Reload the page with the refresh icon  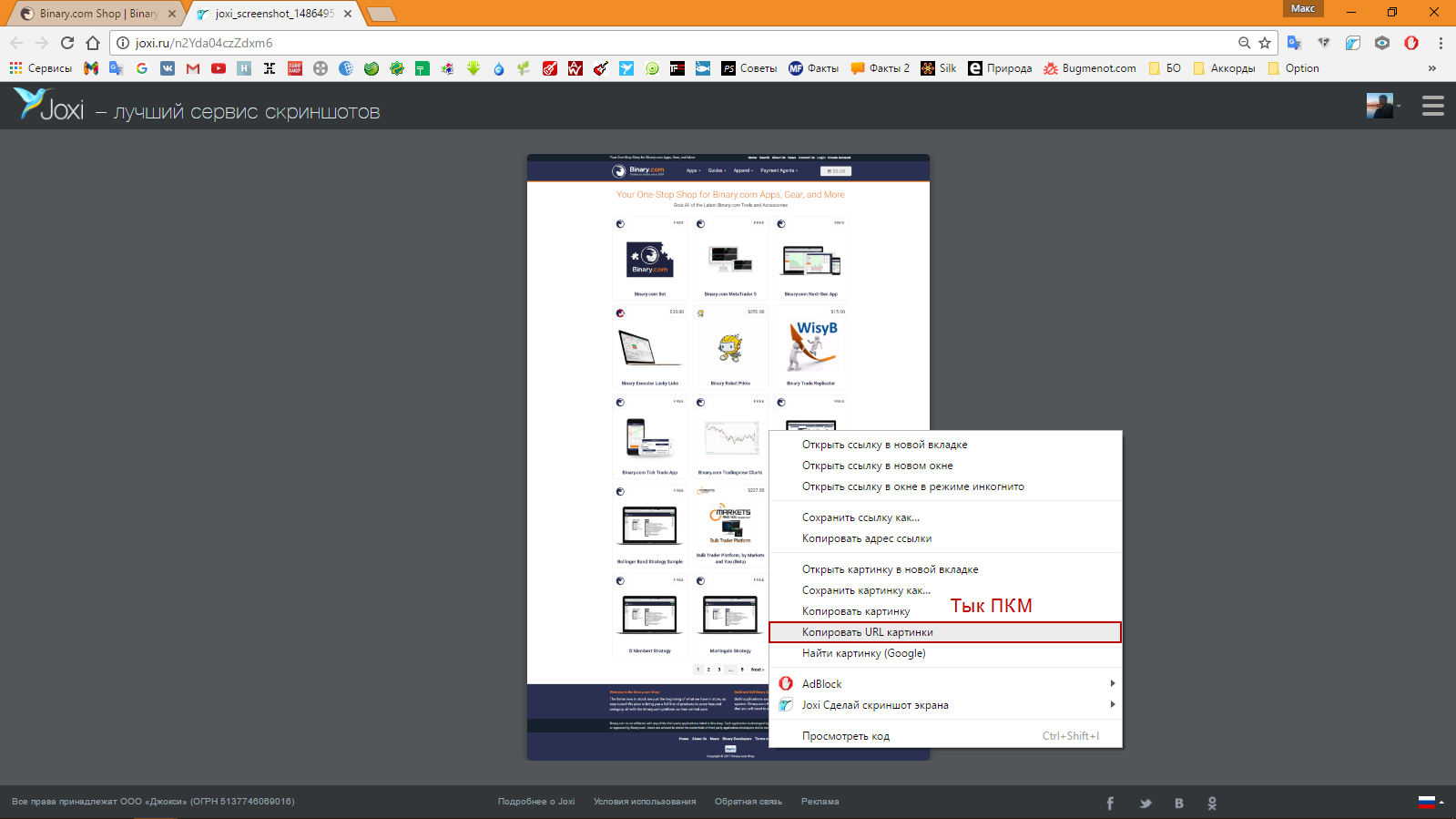pos(67,43)
